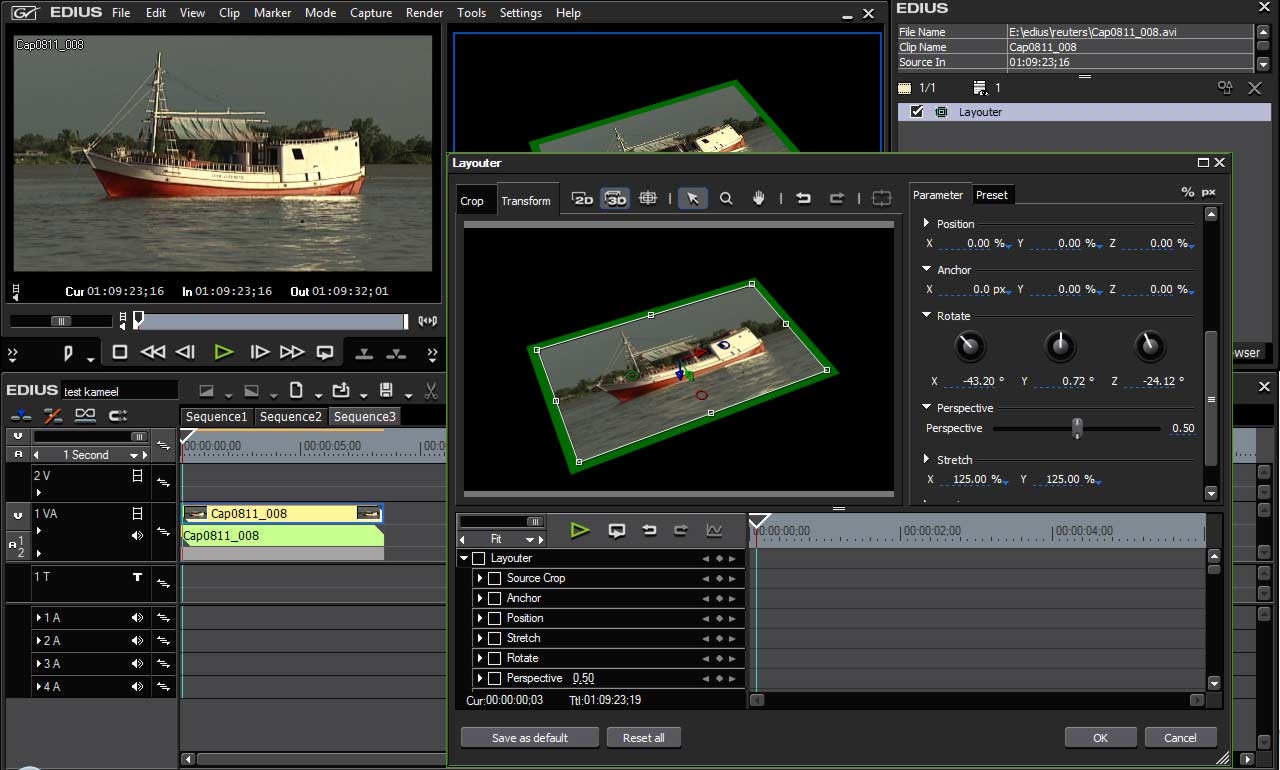
Task: Switch Layouter to 2D mode
Action: [x=582, y=199]
